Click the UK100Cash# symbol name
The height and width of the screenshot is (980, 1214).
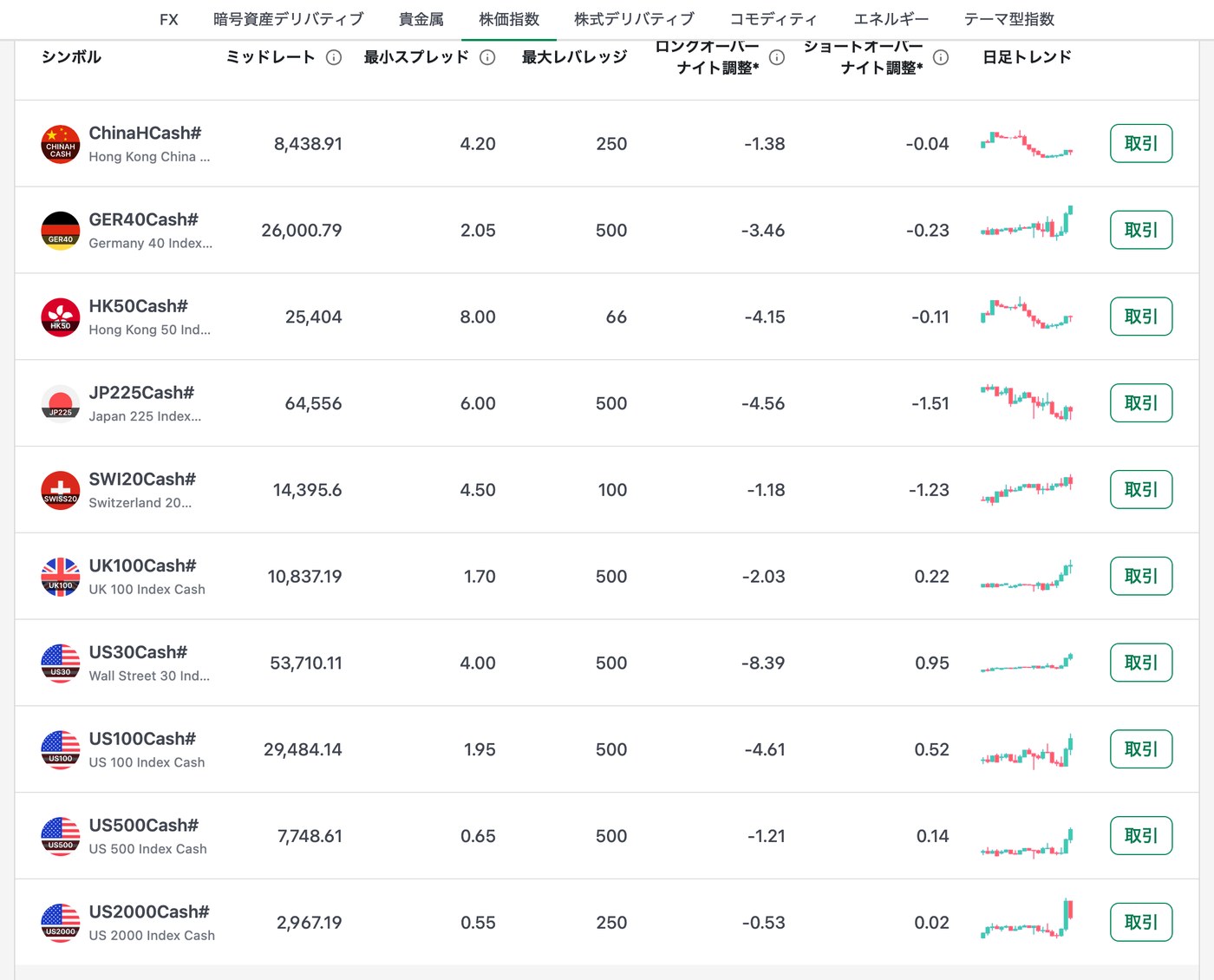tap(142, 565)
